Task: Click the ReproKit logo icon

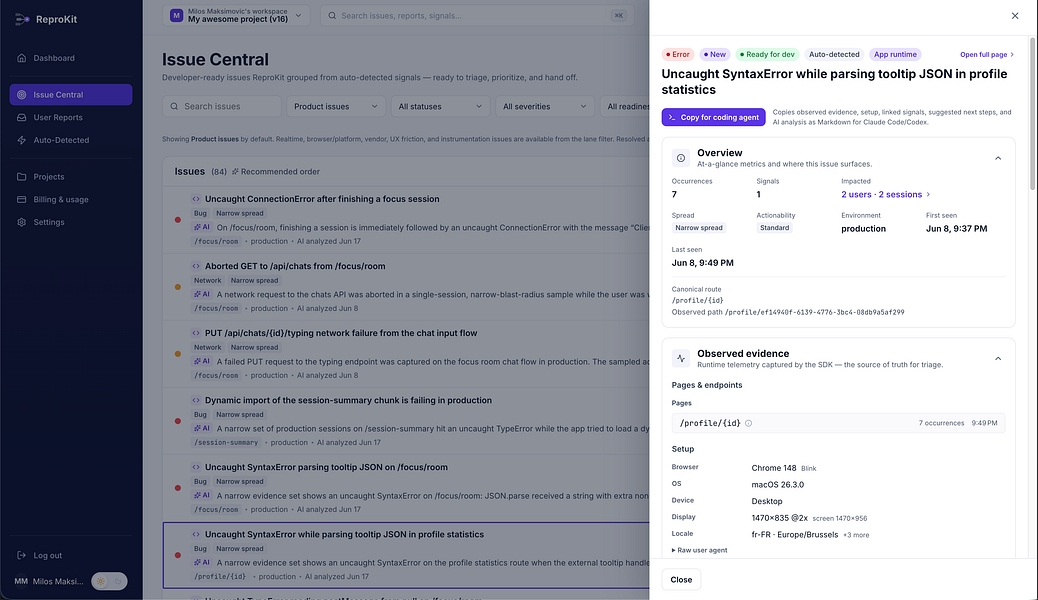Action: tap(22, 19)
